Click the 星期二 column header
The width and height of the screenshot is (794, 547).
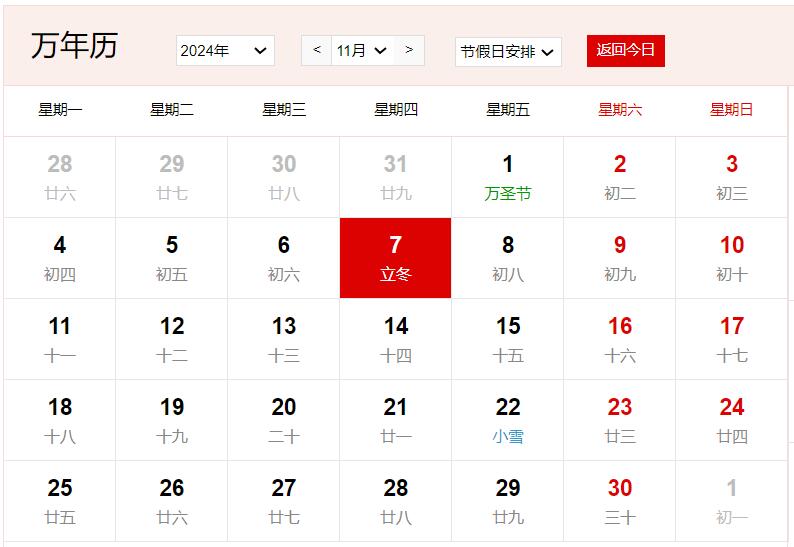172,109
